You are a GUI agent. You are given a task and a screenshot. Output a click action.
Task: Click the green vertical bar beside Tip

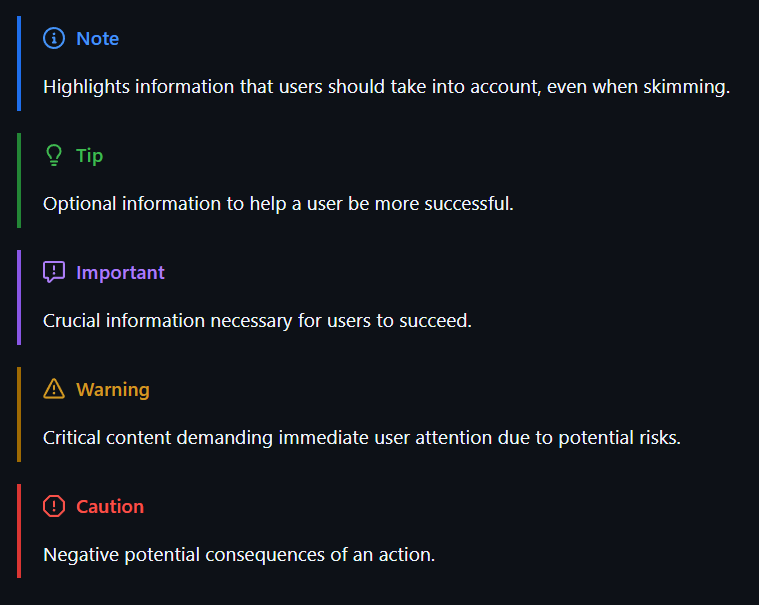tap(19, 180)
